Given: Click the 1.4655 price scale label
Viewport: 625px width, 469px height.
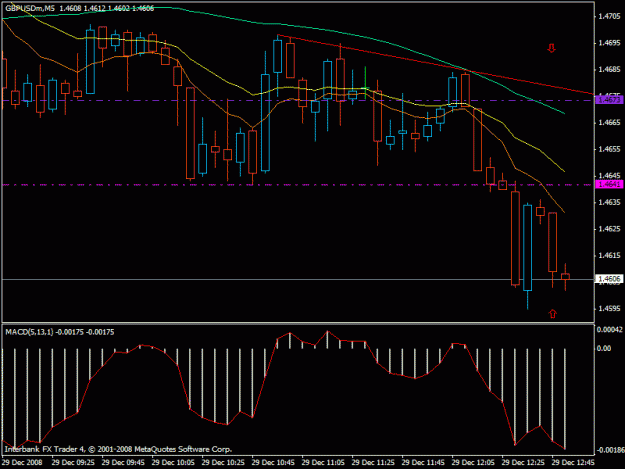Looking at the screenshot, I should tap(609, 149).
